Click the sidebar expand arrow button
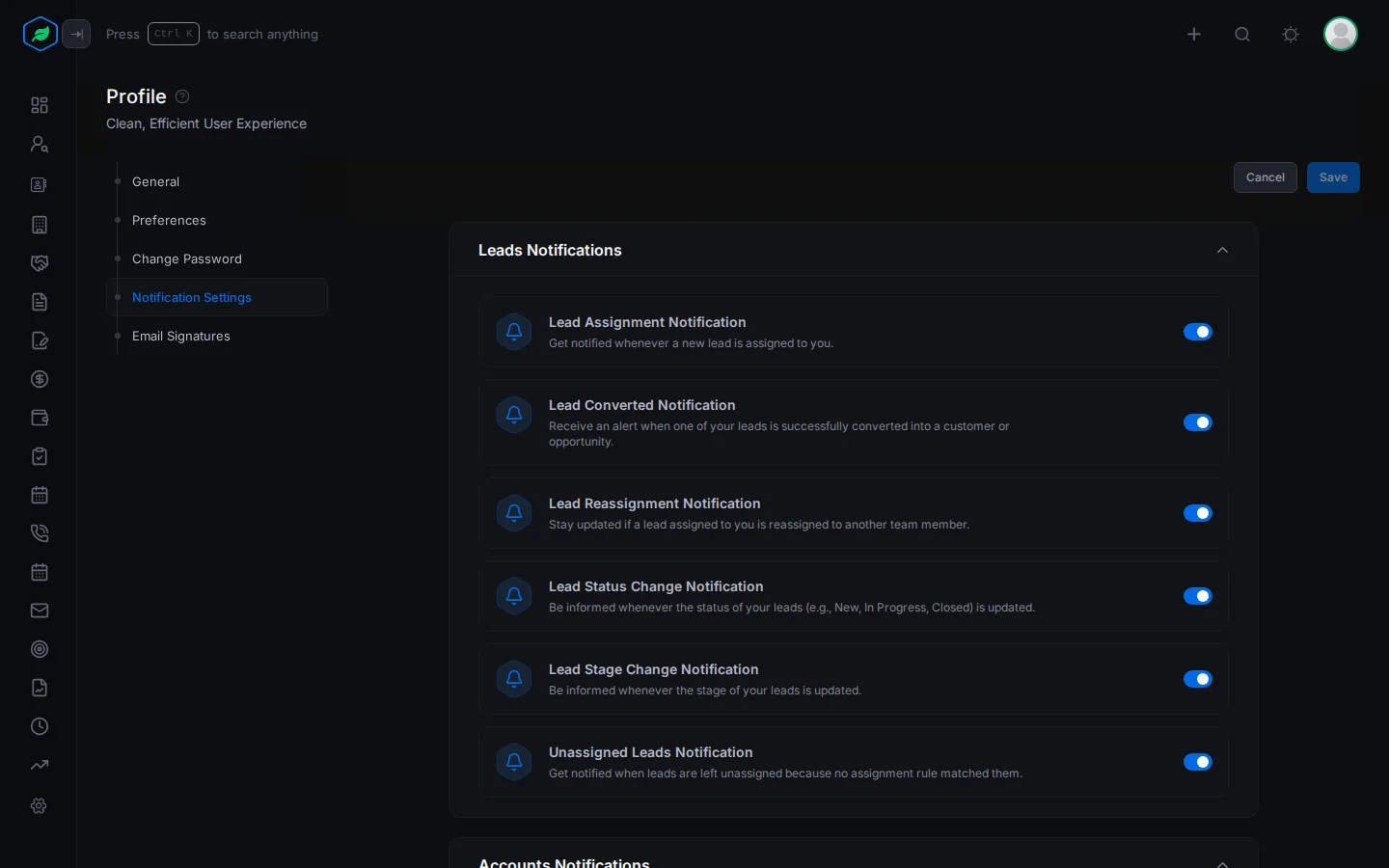 [x=76, y=34]
